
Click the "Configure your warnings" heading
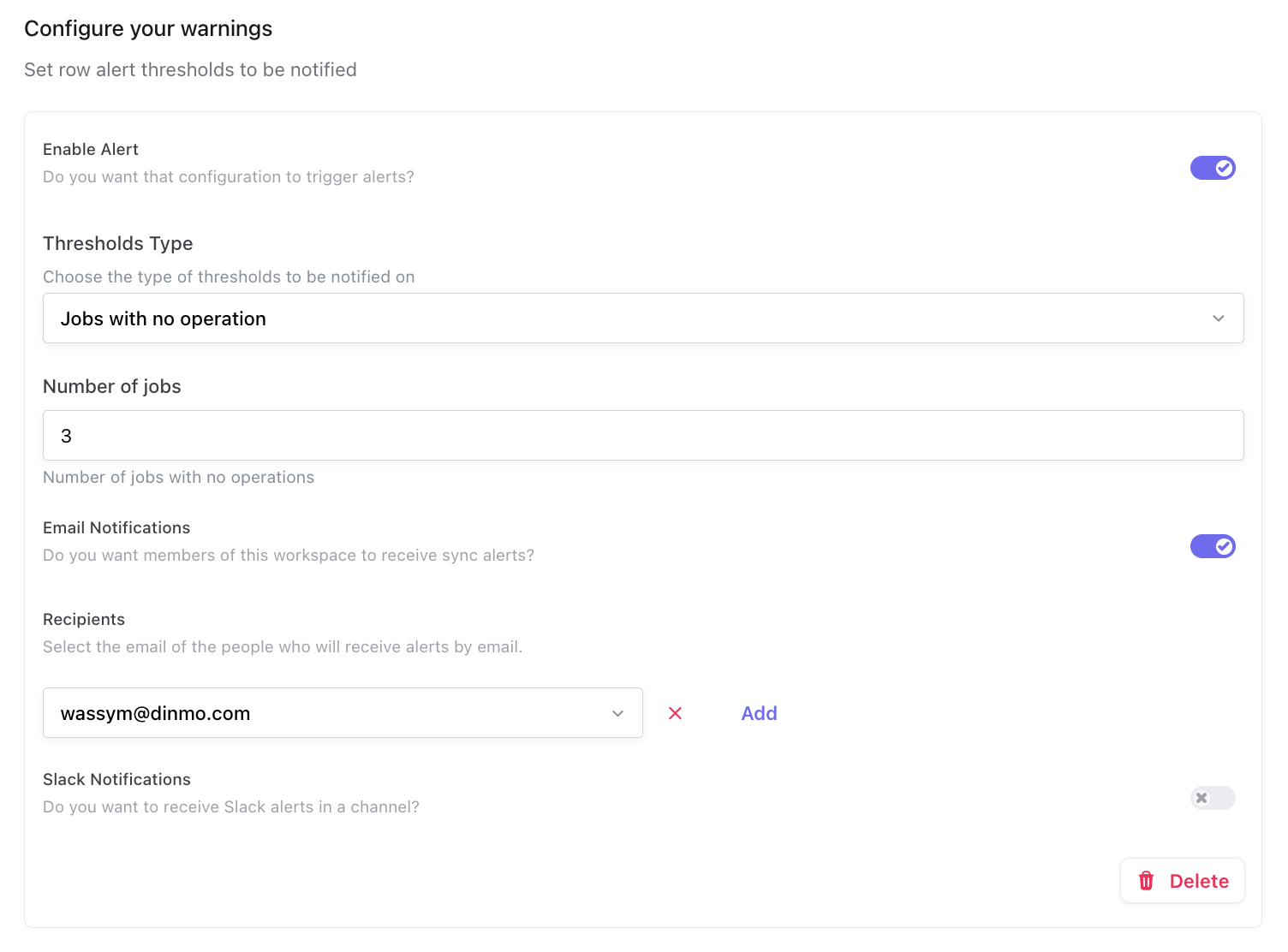tap(148, 28)
